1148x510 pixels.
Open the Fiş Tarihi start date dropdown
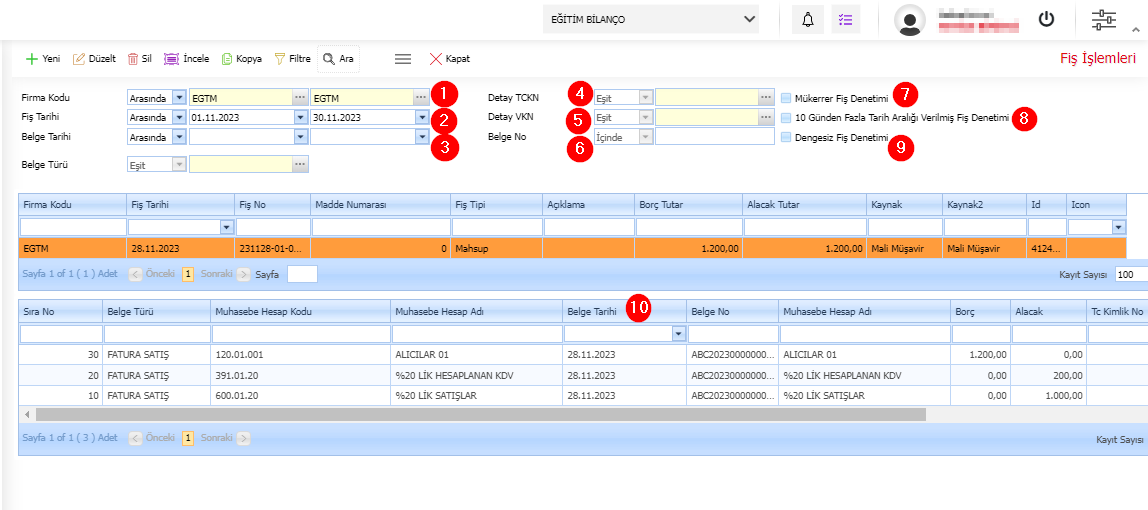click(300, 117)
